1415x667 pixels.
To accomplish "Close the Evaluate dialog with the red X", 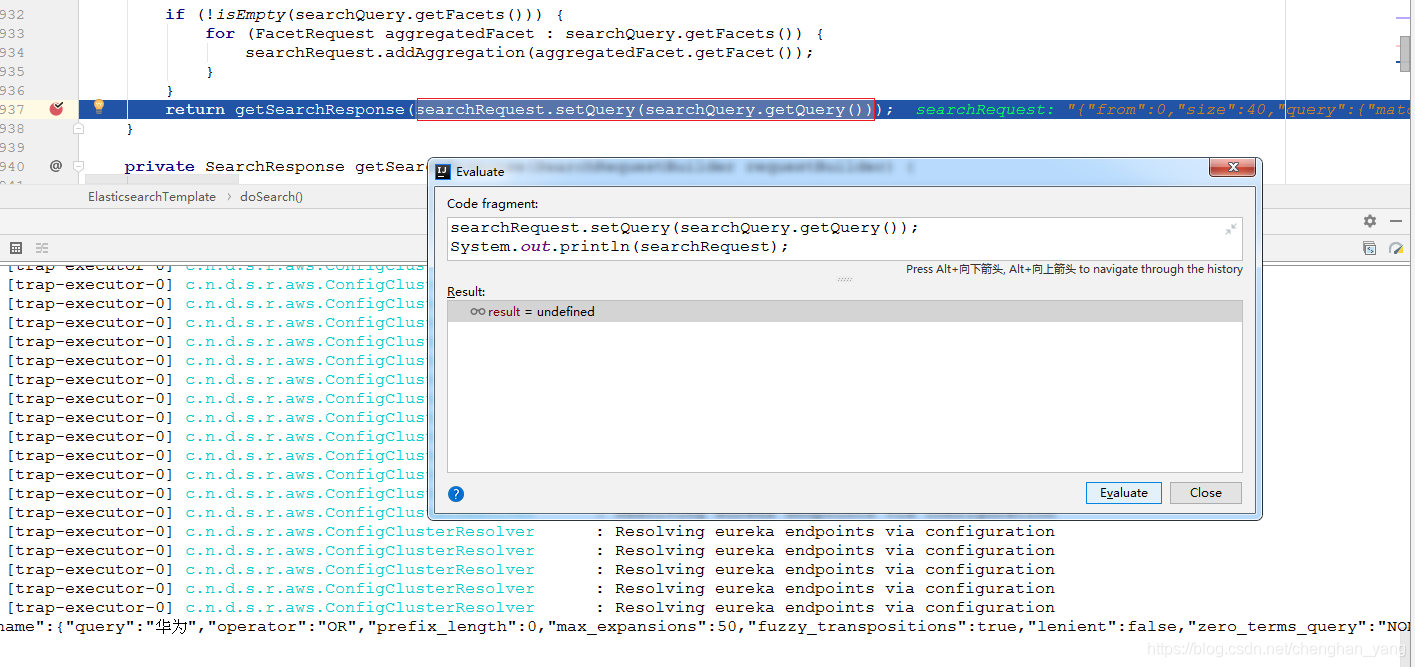I will click(1232, 168).
